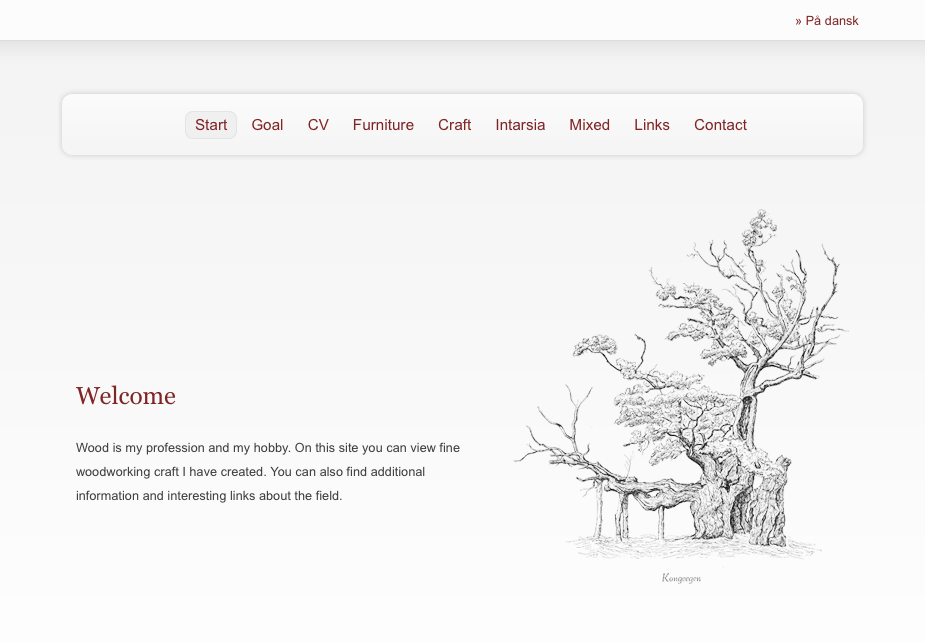This screenshot has width=925, height=642.
Task: Click the Kongeegen caption under the tree
Action: coord(681,578)
